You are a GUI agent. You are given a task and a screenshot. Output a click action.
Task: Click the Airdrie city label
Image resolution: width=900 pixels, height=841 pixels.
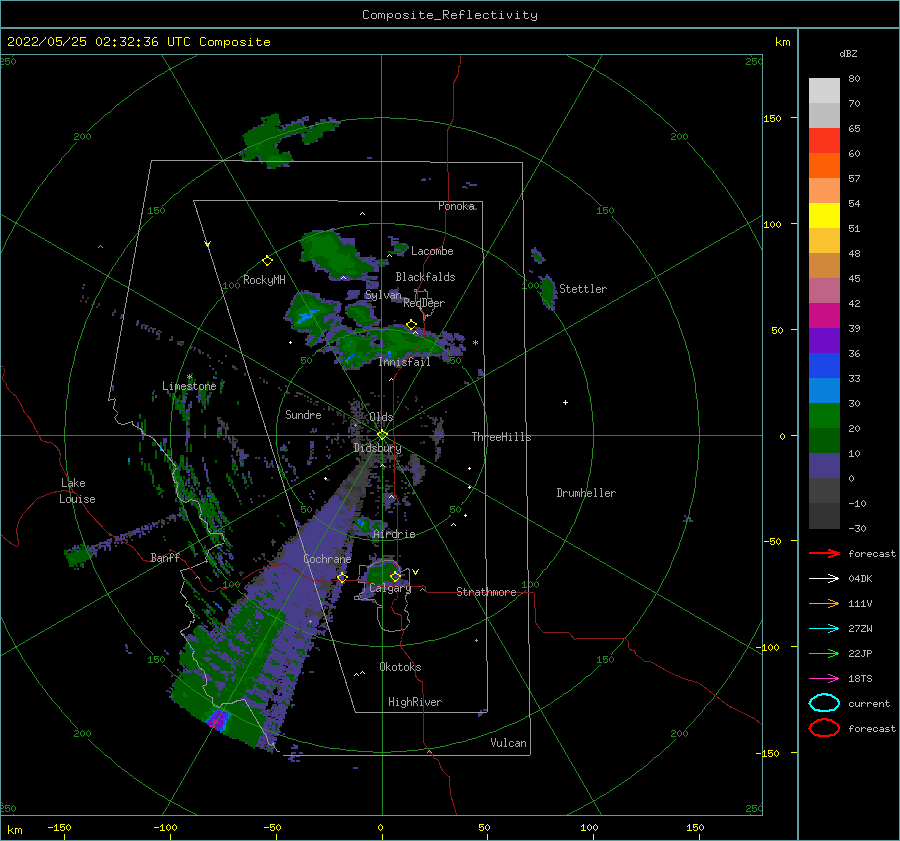394,534
